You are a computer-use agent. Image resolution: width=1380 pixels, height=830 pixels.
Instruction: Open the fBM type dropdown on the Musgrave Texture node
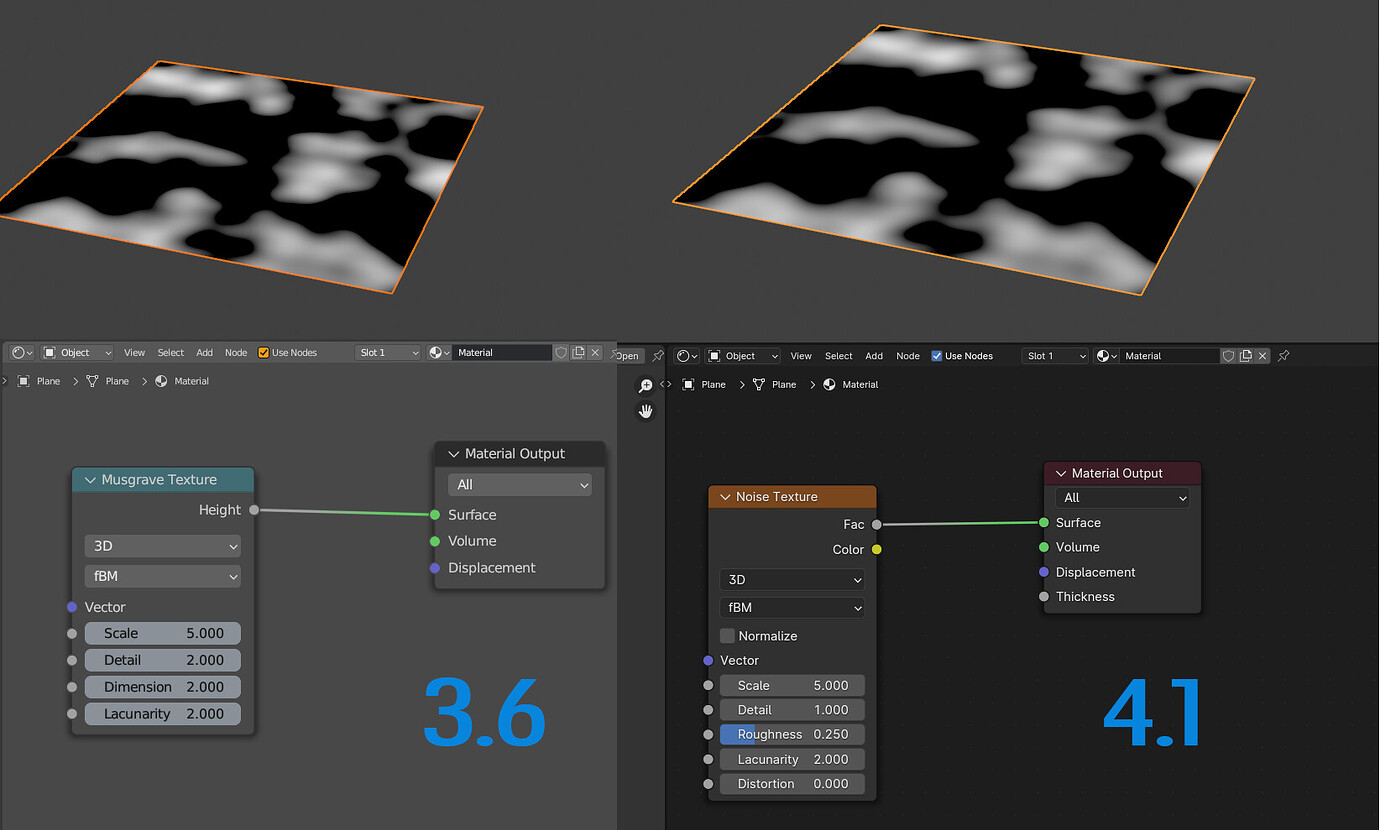pyautogui.click(x=163, y=576)
